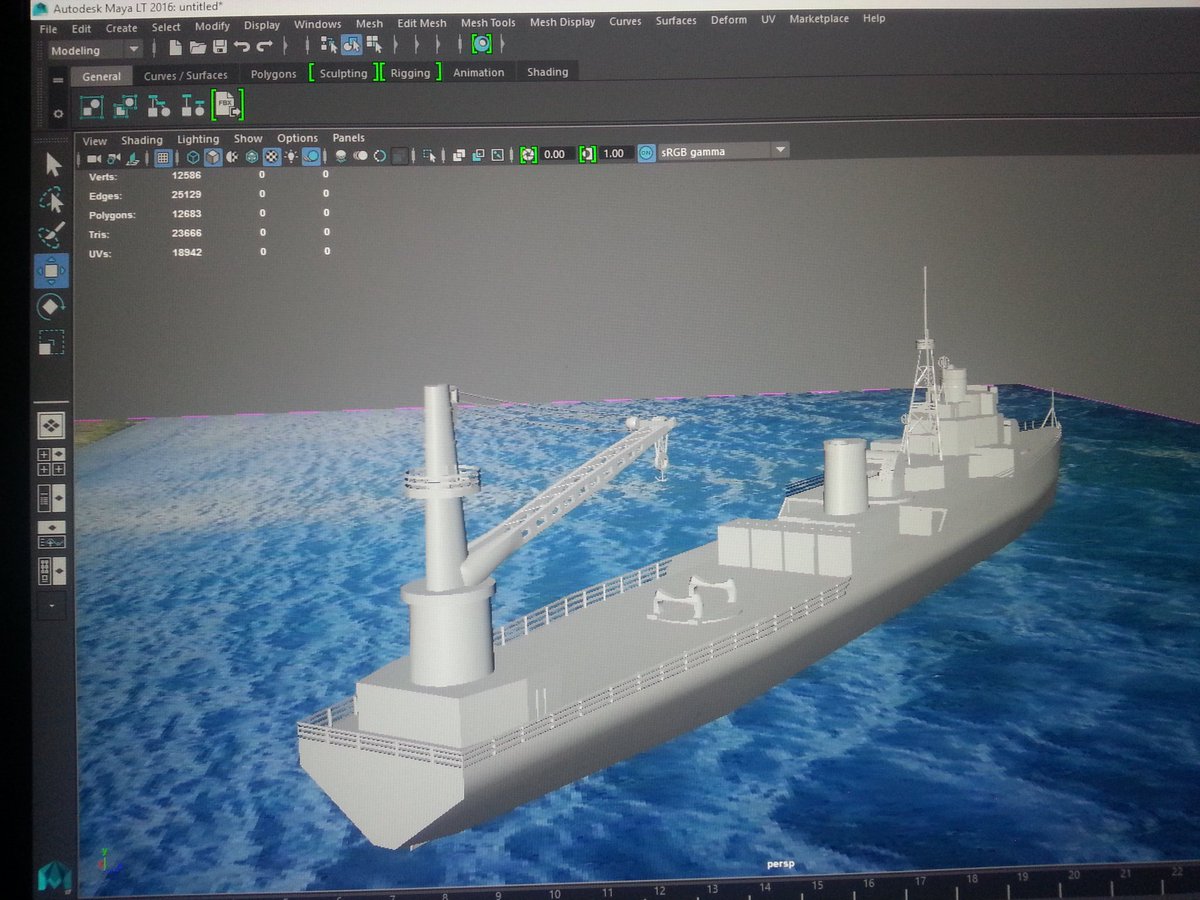This screenshot has height=900, width=1200.
Task: Switch to the Rigging shelf tab
Action: click(410, 73)
